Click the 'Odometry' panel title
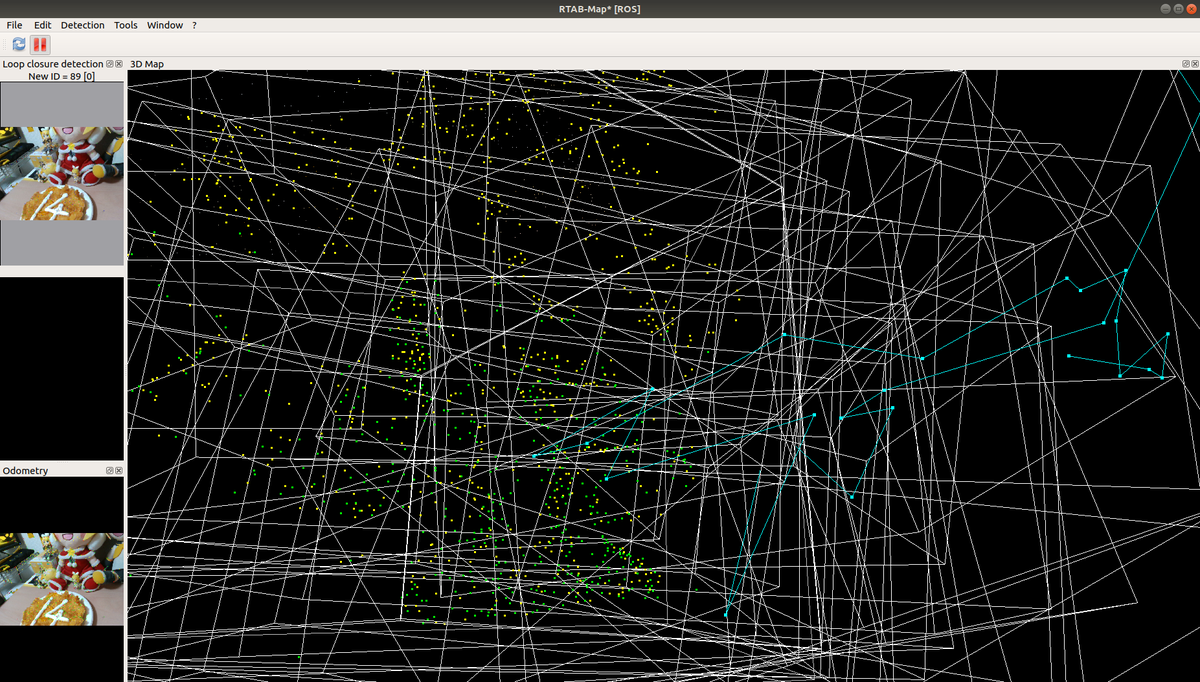1200x682 pixels. [x=25, y=470]
